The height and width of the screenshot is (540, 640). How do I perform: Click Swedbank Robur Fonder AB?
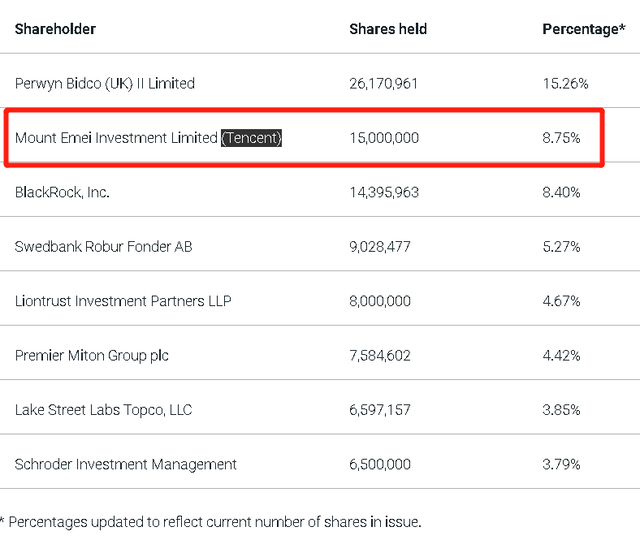(103, 246)
